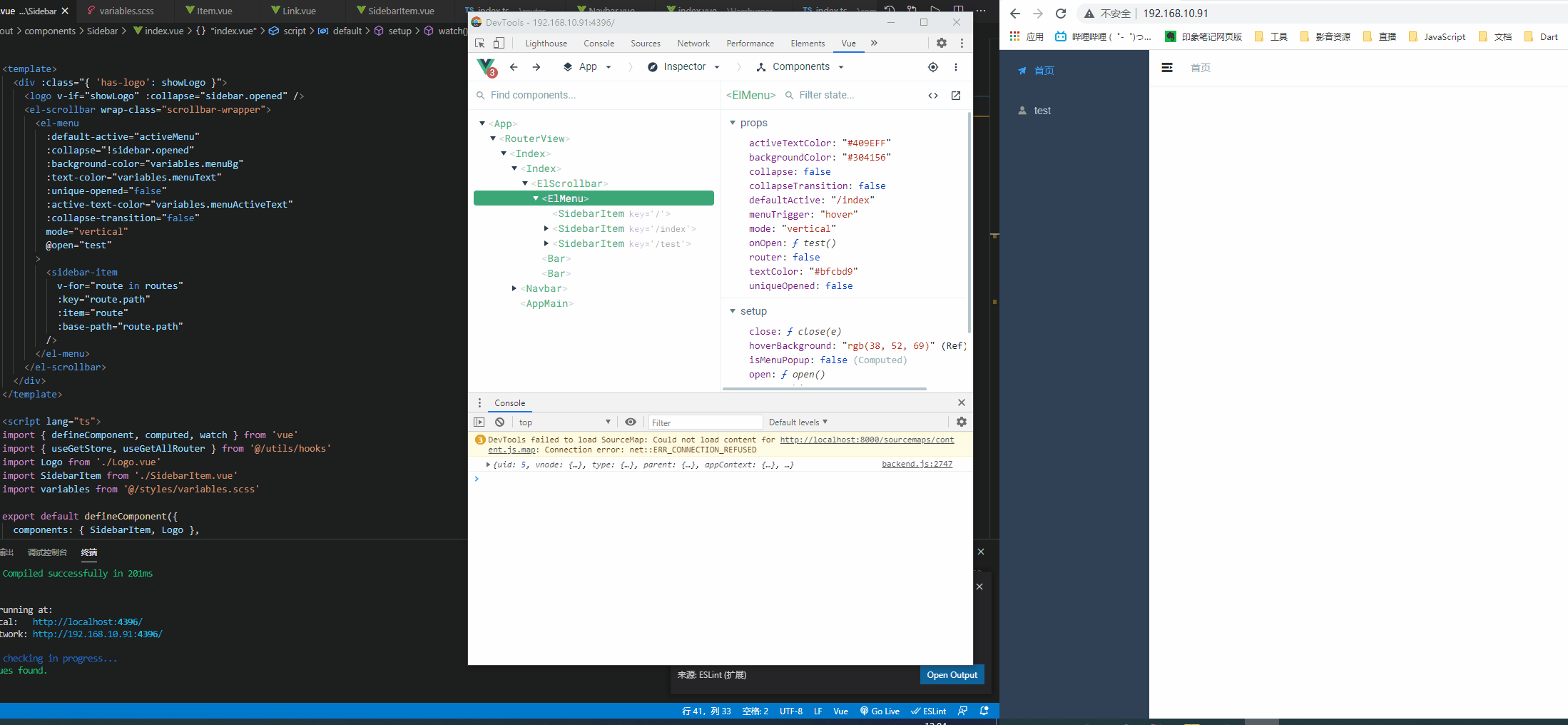Open the backend.js:2747 console link

(917, 464)
